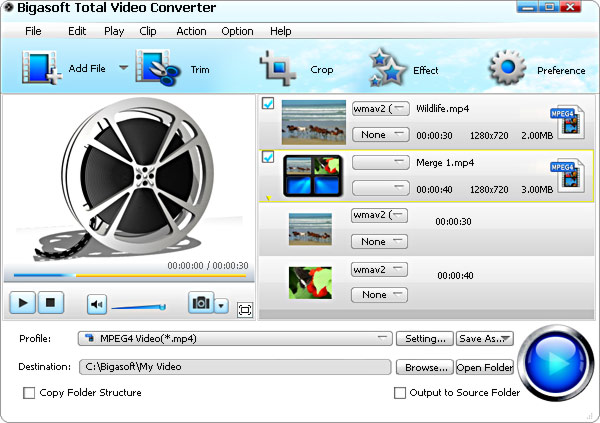Screen dimensions: 600x423
Task: Click the Add File toolbar icon
Action: tap(34, 69)
